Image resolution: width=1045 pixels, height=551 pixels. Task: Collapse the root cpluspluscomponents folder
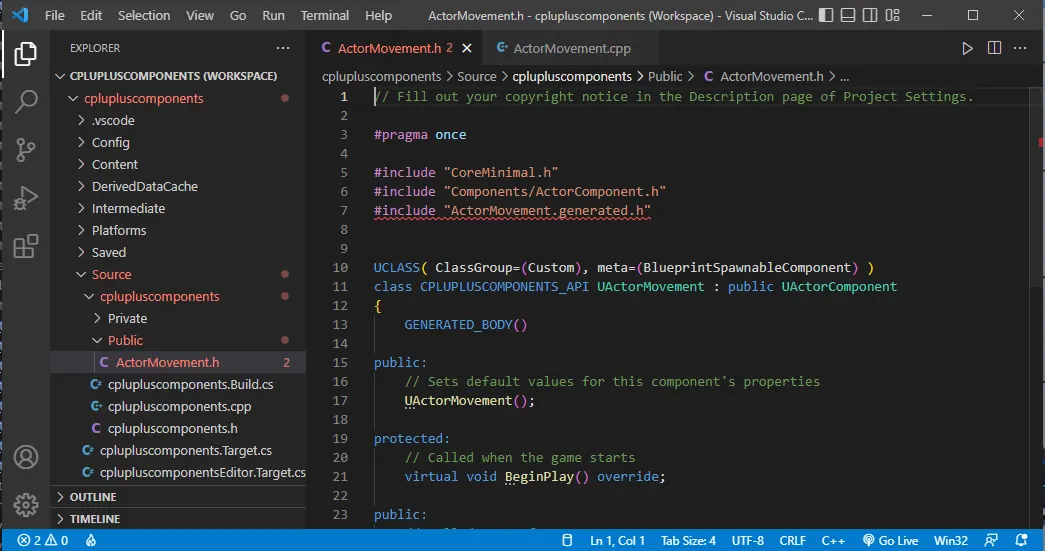(x=179, y=98)
